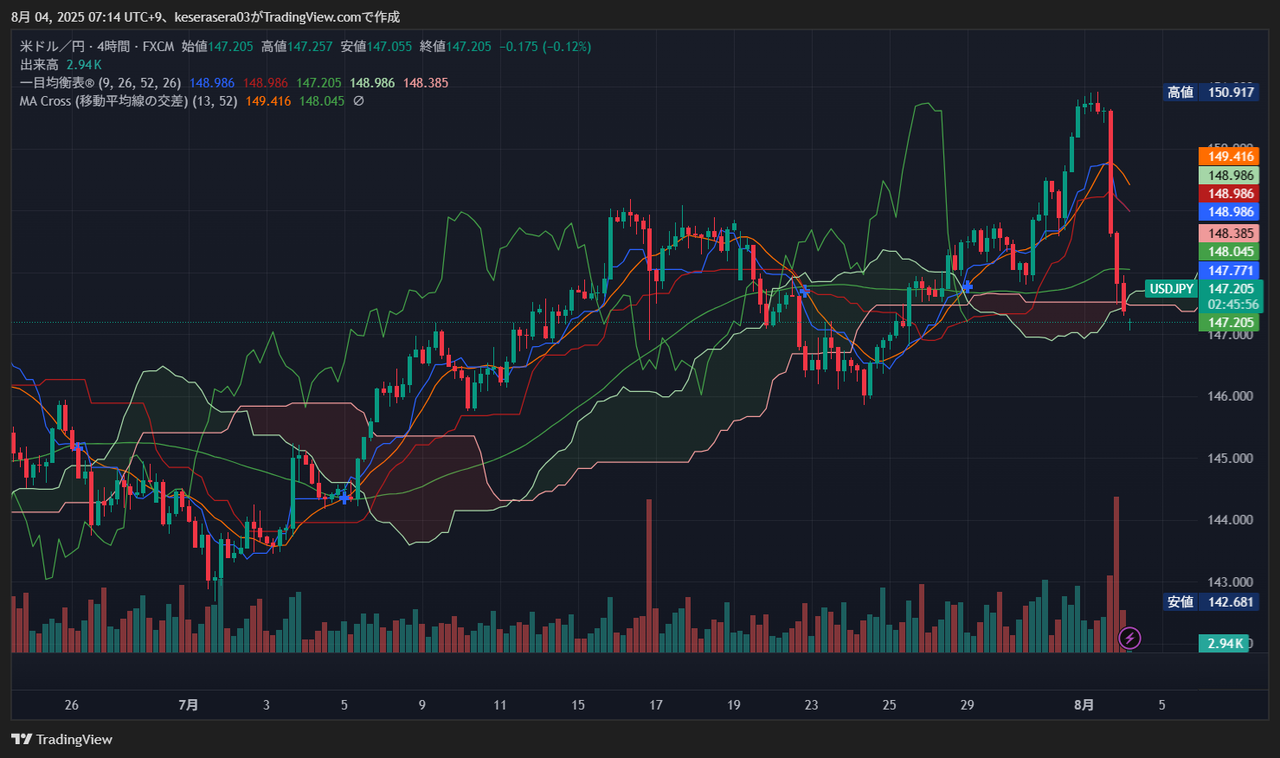Click the 25 date label on time axis
The image size is (1280, 758).
pyautogui.click(x=889, y=705)
